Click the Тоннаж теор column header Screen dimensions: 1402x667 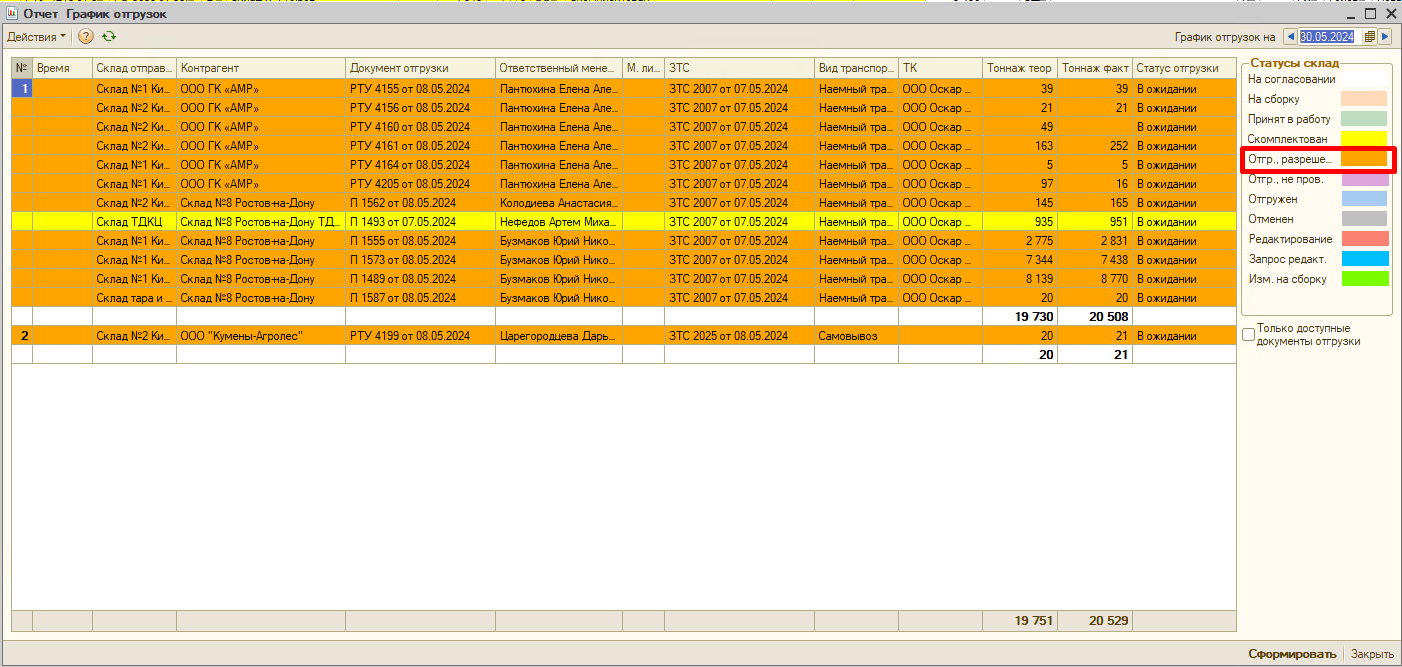(x=1020, y=68)
